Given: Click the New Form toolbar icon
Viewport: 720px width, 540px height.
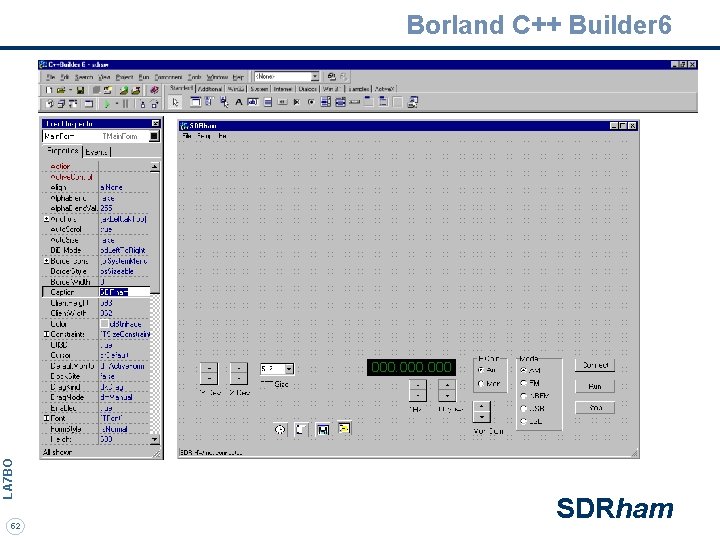Looking at the screenshot, I should pos(89,104).
